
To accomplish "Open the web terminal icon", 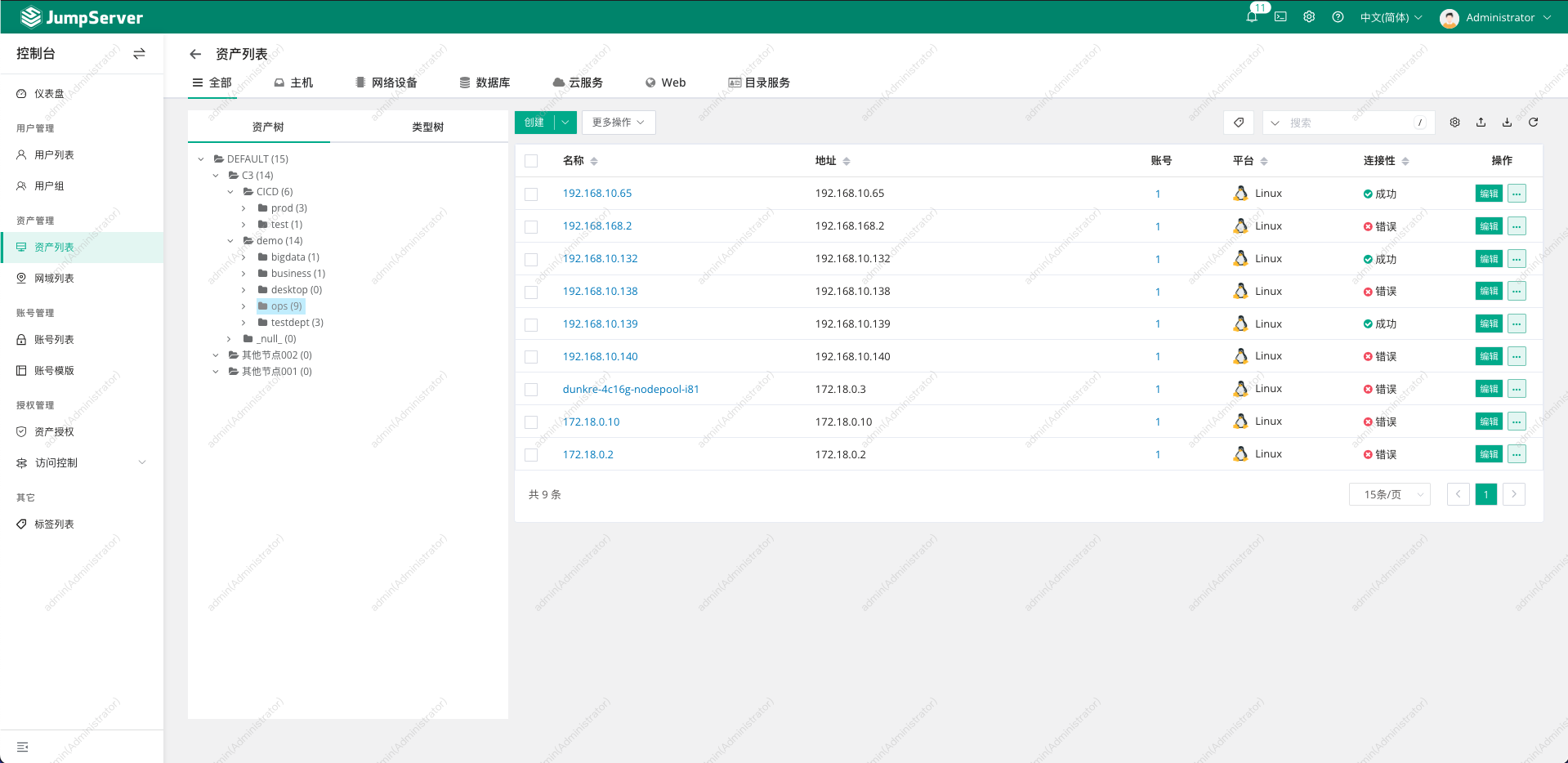I will pyautogui.click(x=1280, y=17).
